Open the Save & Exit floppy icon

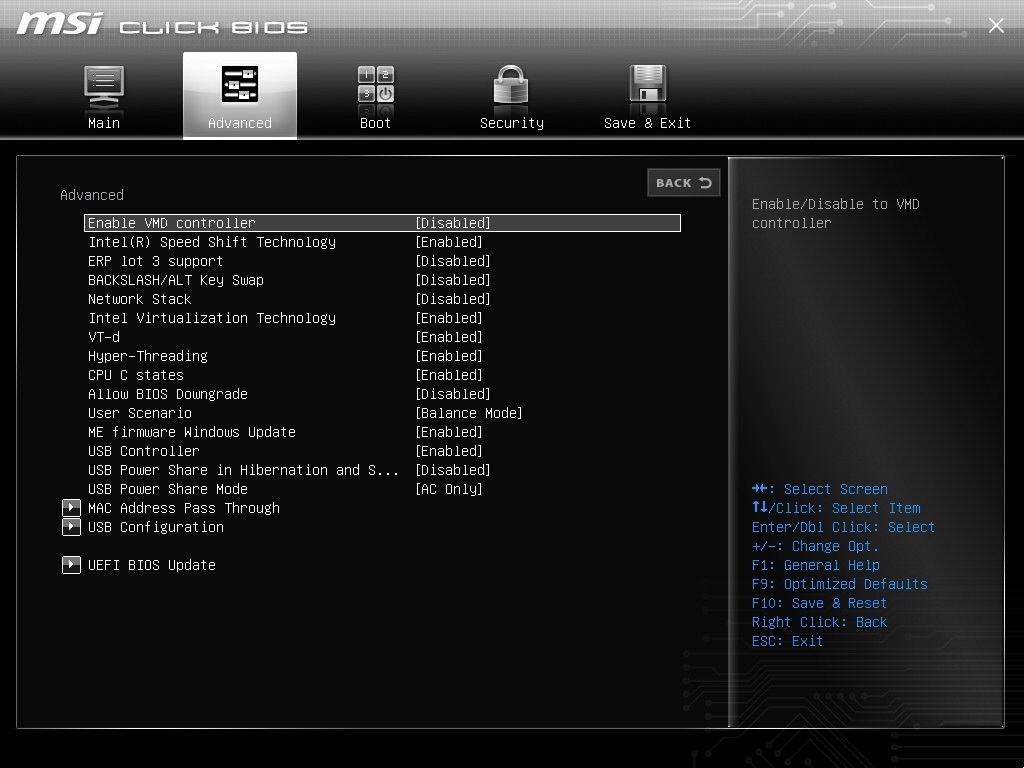(647, 86)
